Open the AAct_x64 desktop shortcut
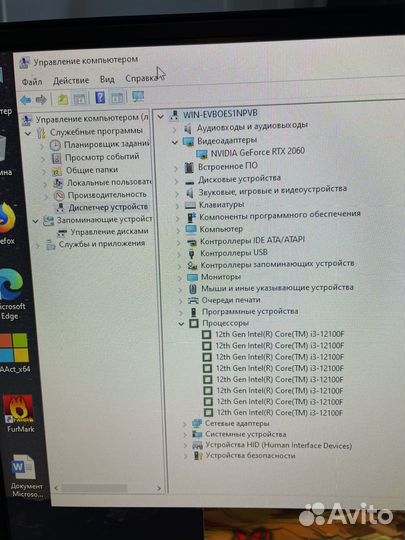 [x=14, y=353]
